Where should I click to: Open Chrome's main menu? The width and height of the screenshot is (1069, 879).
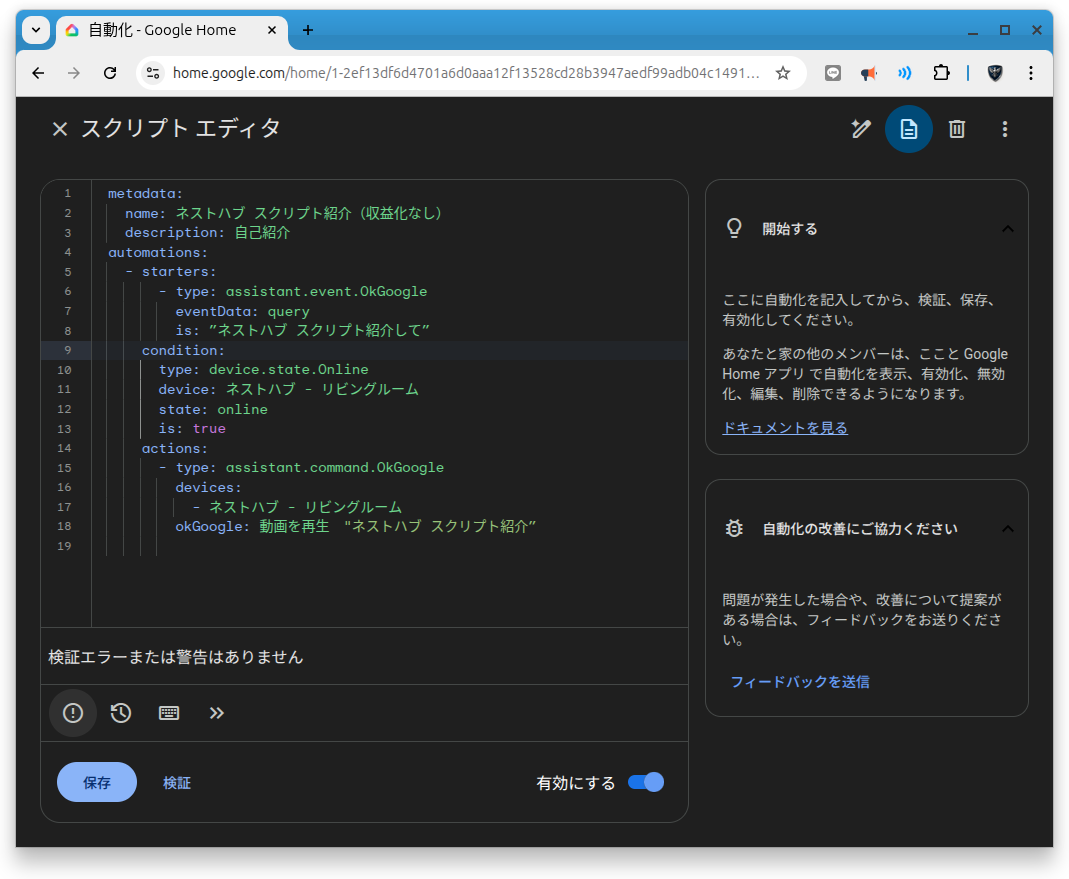pyautogui.click(x=1031, y=72)
